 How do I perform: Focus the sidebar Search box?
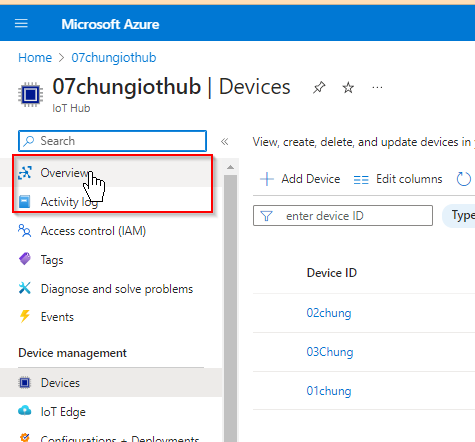click(x=112, y=141)
